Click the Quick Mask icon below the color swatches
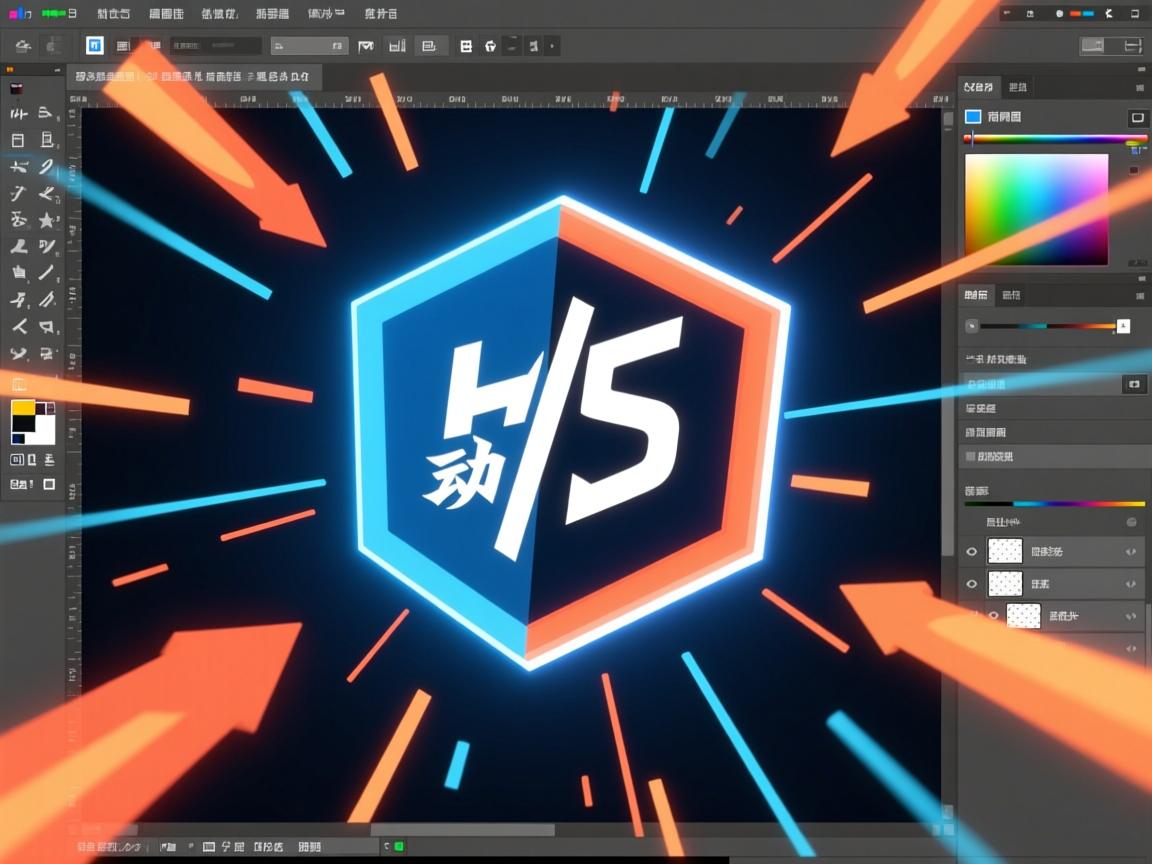1152x864 pixels. click(16, 460)
